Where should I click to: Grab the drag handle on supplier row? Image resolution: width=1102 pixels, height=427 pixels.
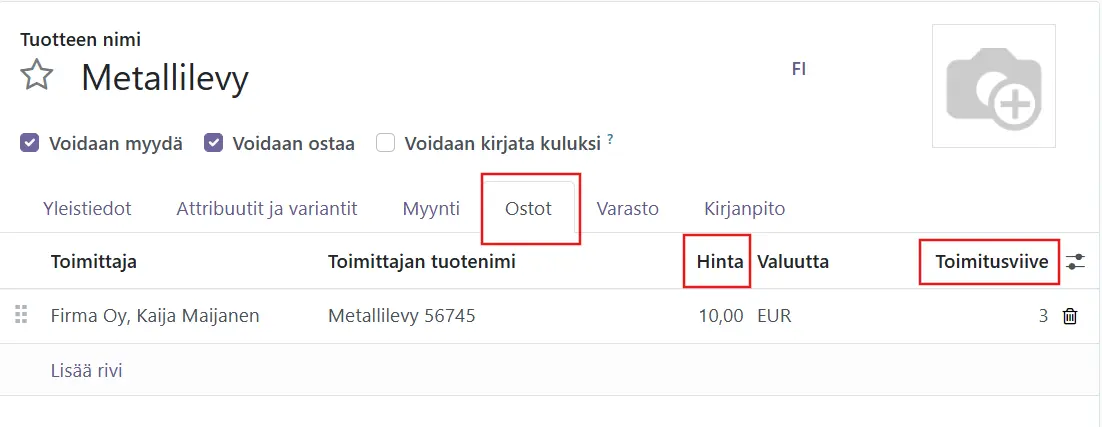22,315
